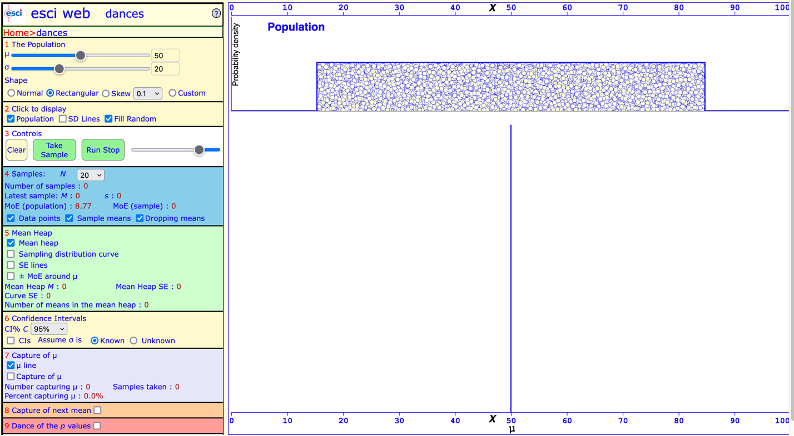794x436 pixels.
Task: Click the Take Sample button
Action: pyautogui.click(x=54, y=150)
